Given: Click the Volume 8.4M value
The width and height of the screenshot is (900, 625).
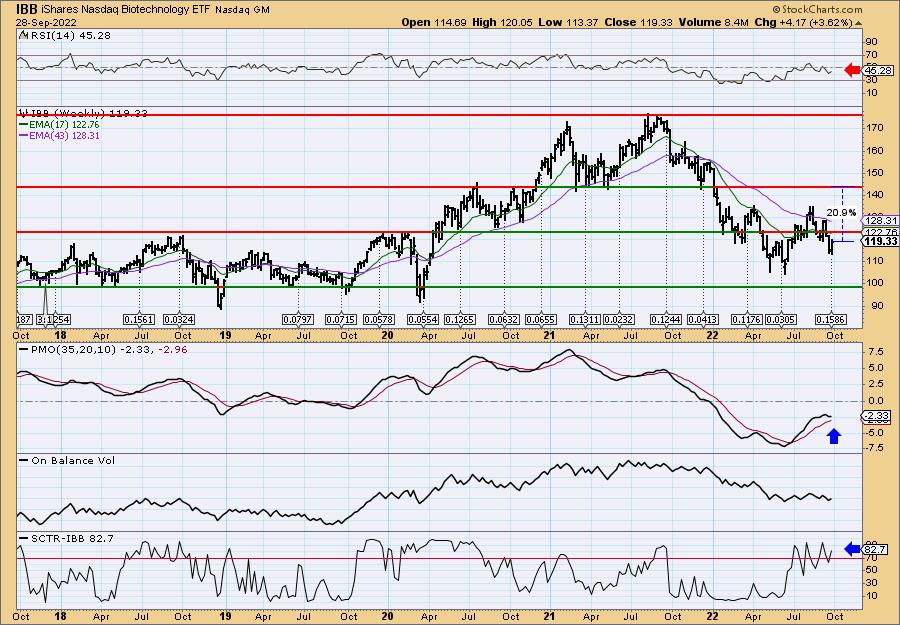Looking at the screenshot, I should click(x=713, y=22).
